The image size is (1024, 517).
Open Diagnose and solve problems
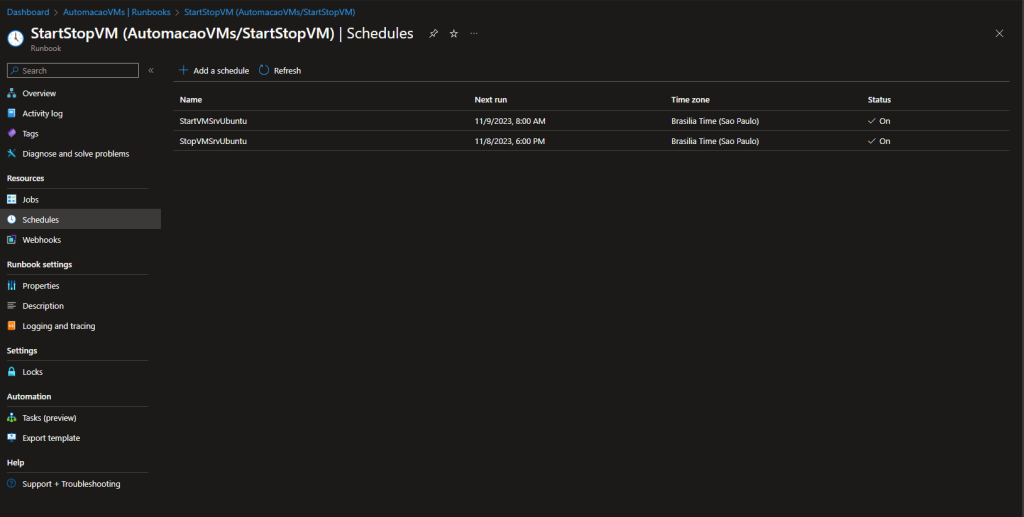pos(75,154)
